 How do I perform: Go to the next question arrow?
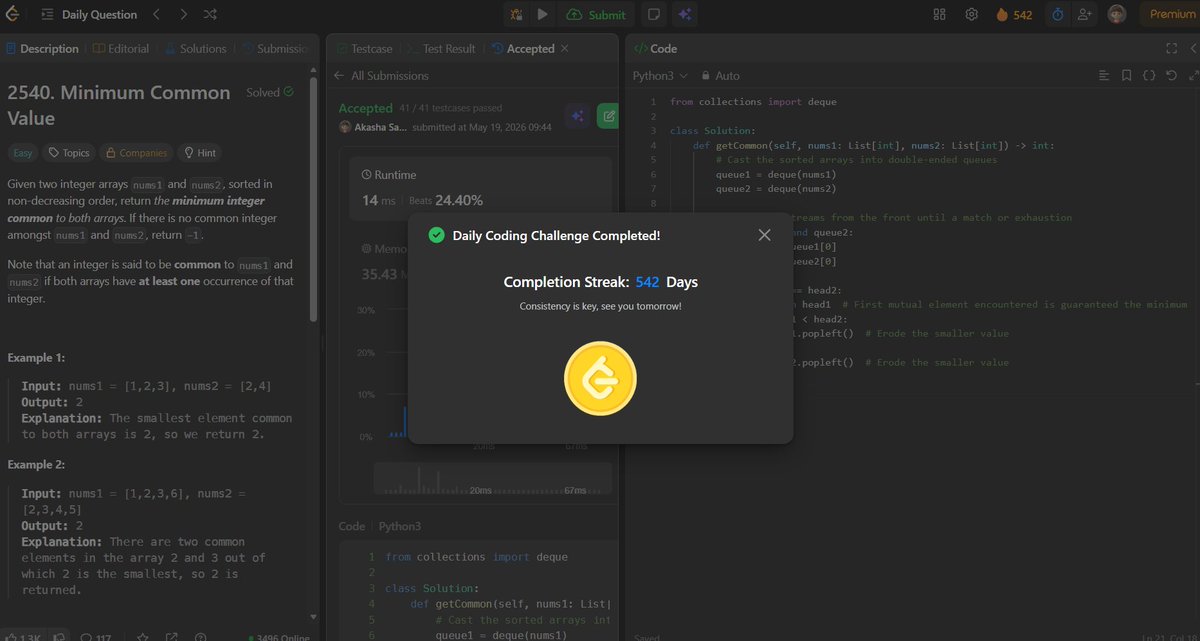click(x=183, y=14)
